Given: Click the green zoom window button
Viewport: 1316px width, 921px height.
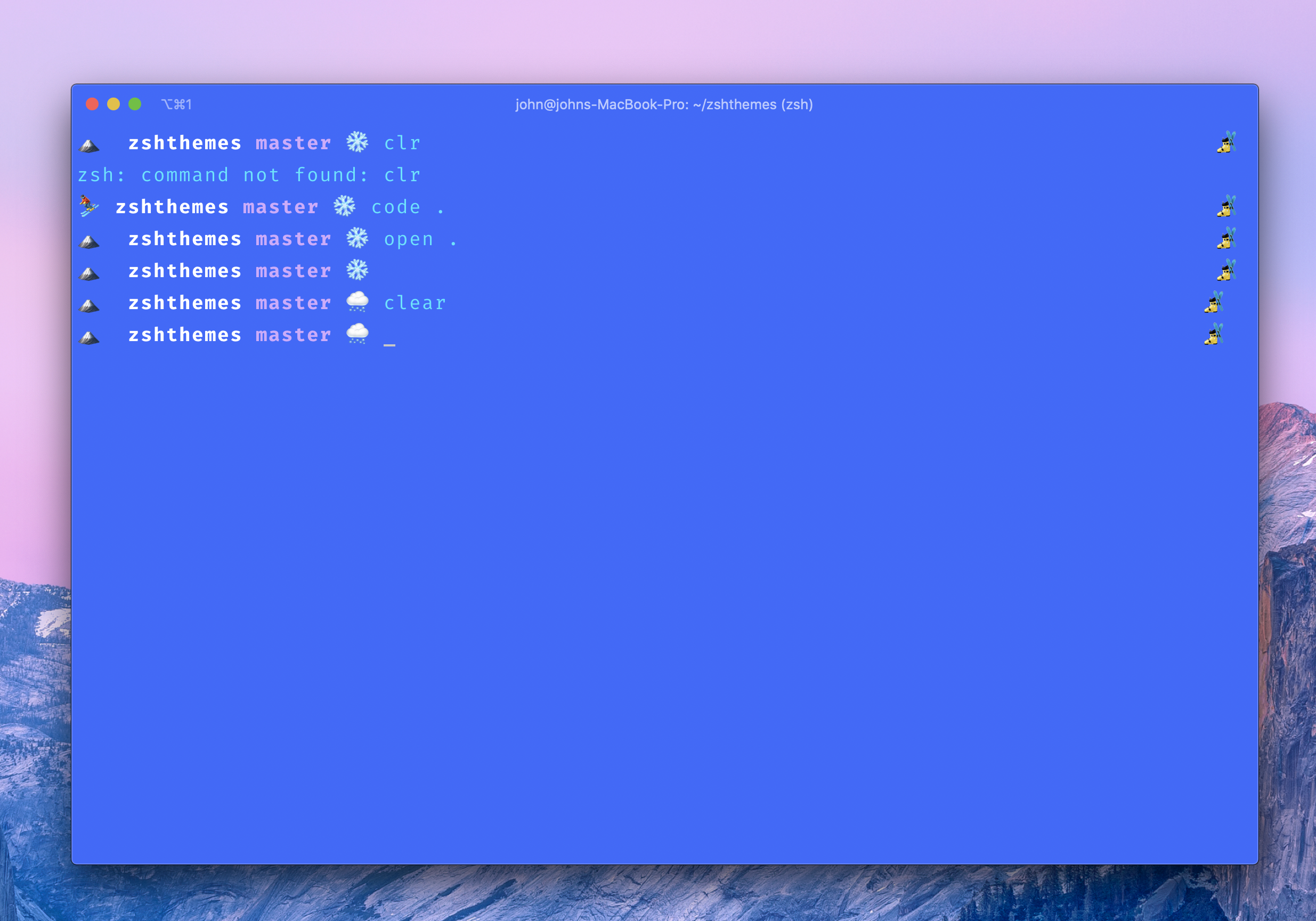Looking at the screenshot, I should point(135,104).
